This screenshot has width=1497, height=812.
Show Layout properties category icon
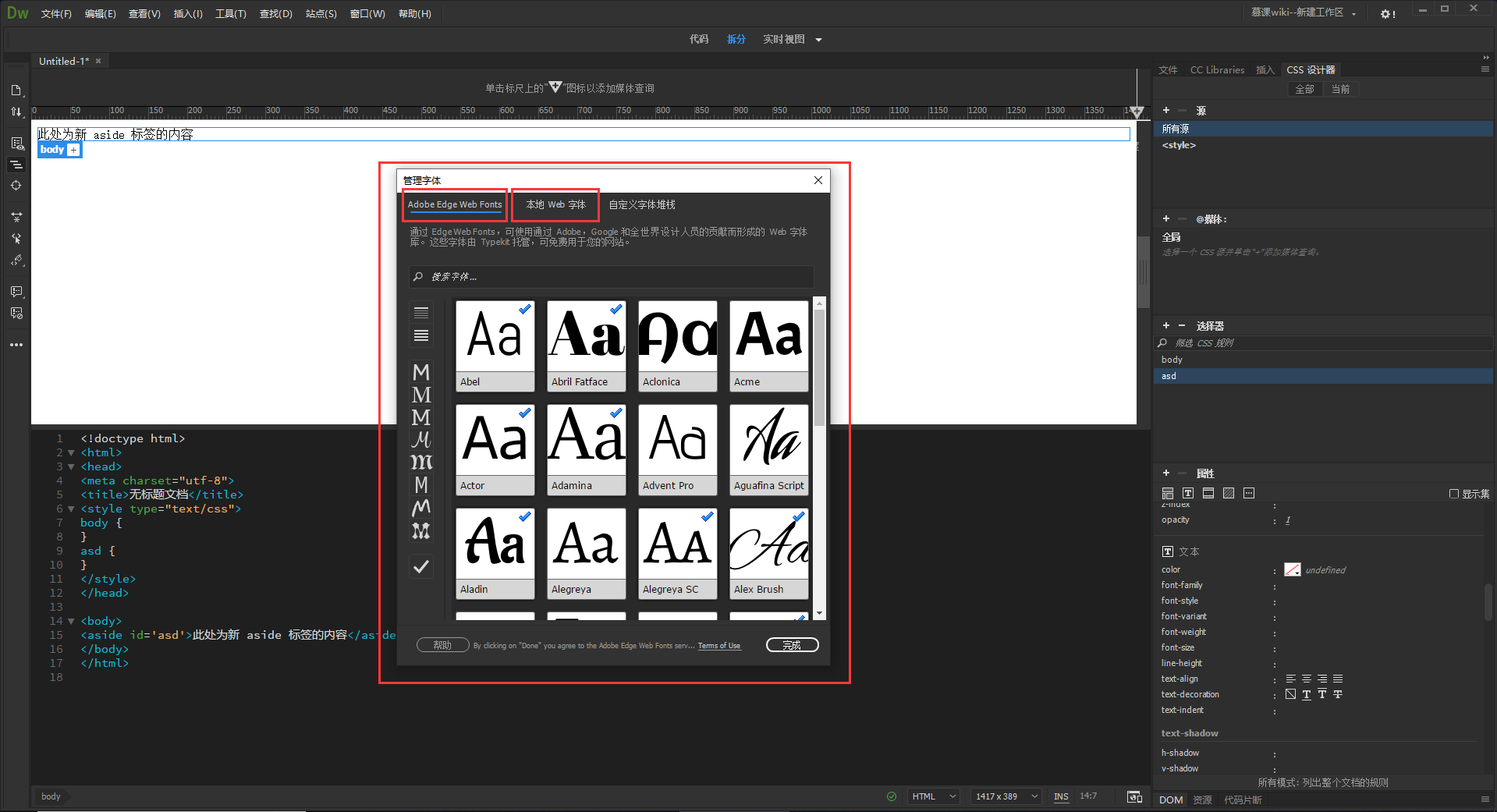click(1168, 493)
